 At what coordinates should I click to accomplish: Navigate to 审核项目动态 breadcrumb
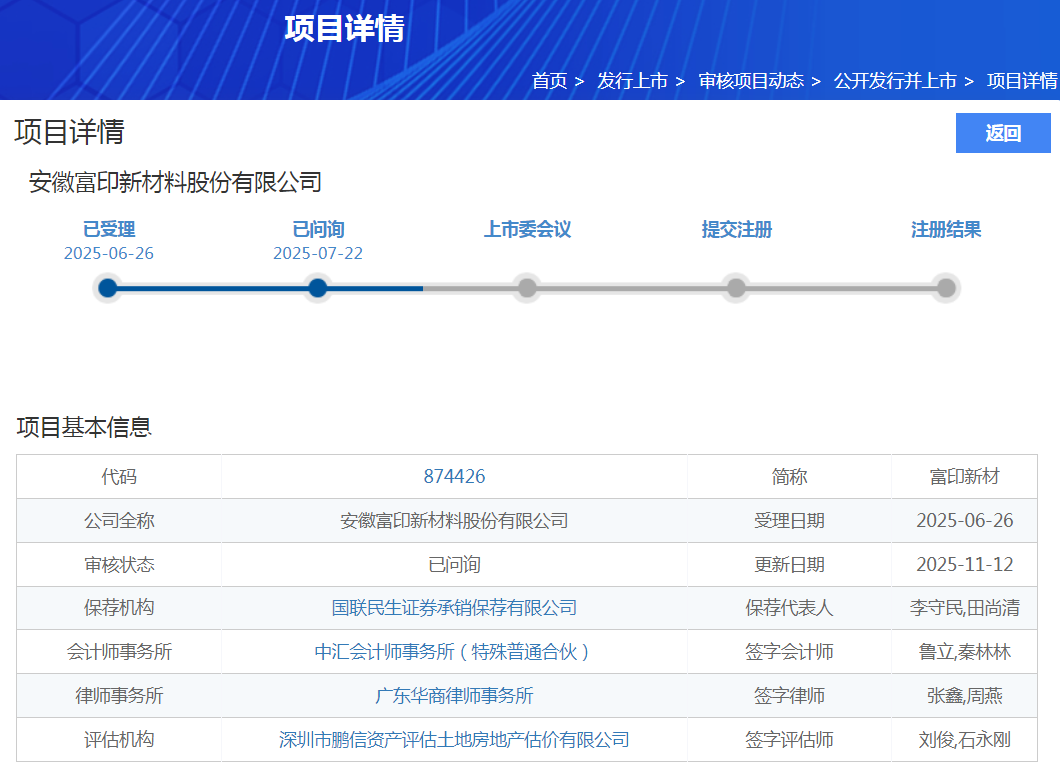751,81
